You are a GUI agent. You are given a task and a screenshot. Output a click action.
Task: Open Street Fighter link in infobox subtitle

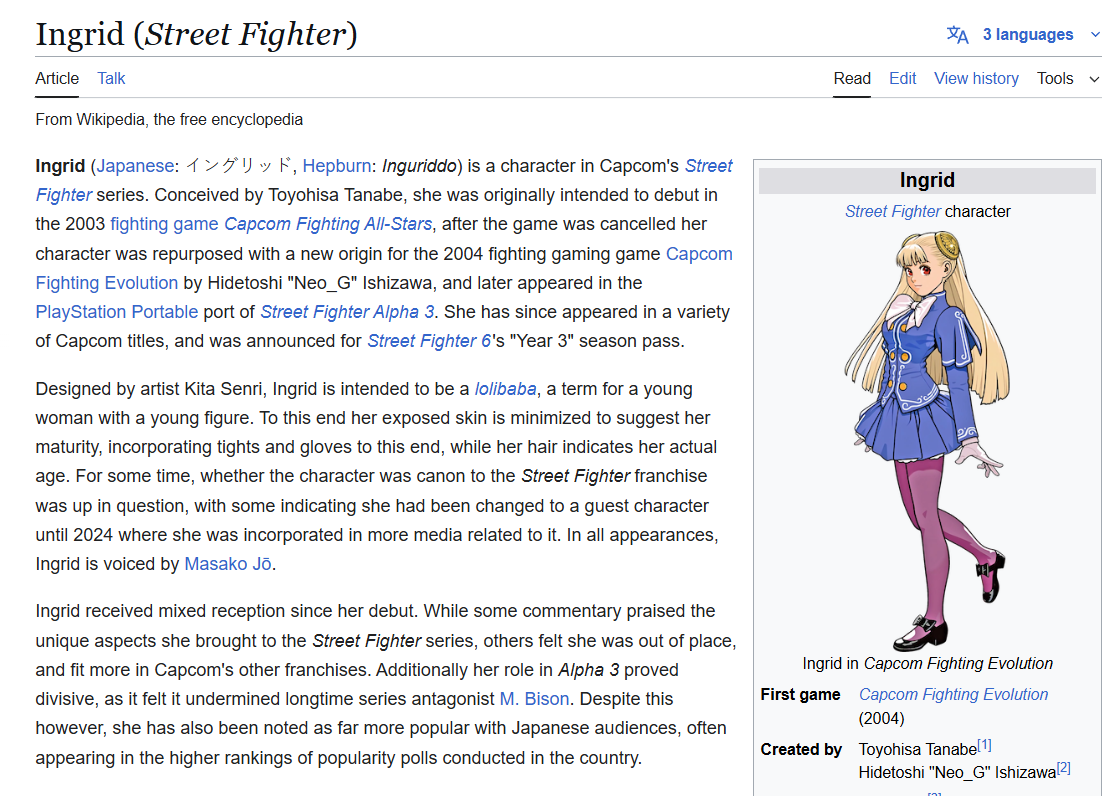[x=893, y=211]
